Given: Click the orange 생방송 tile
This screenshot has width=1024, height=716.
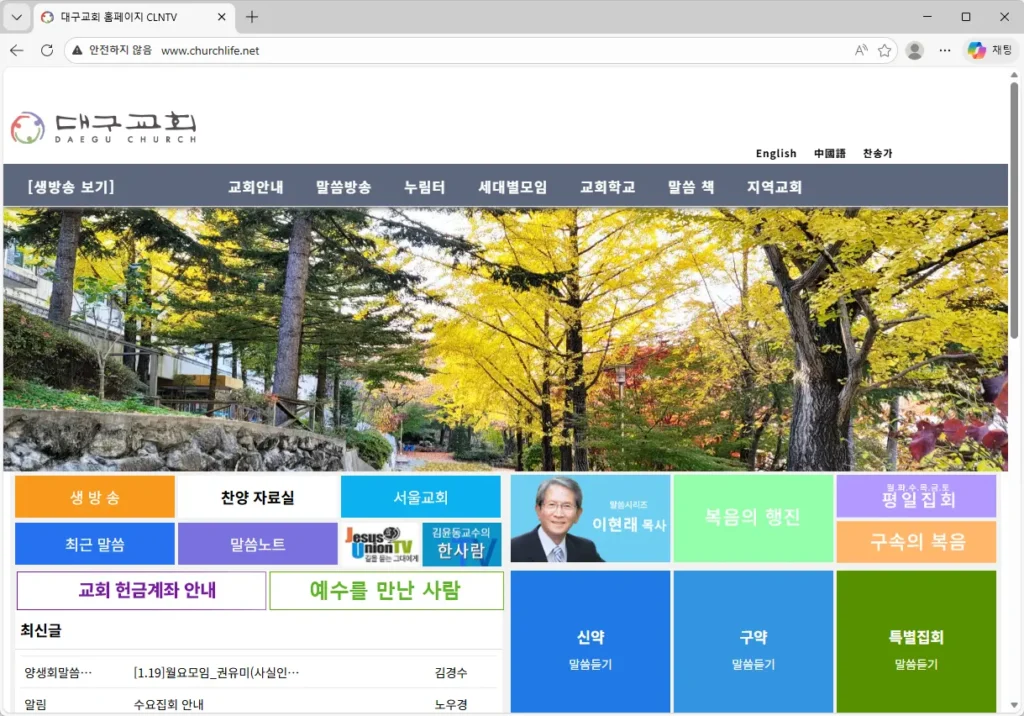Looking at the screenshot, I should pyautogui.click(x=95, y=497).
